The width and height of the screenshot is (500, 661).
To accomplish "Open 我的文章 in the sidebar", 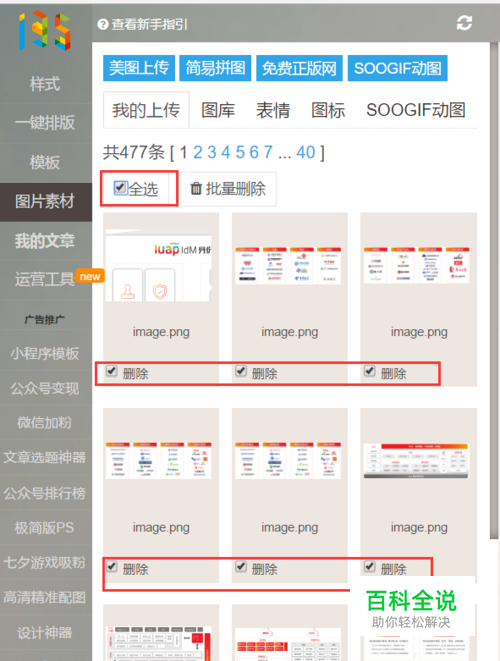I will 45,241.
